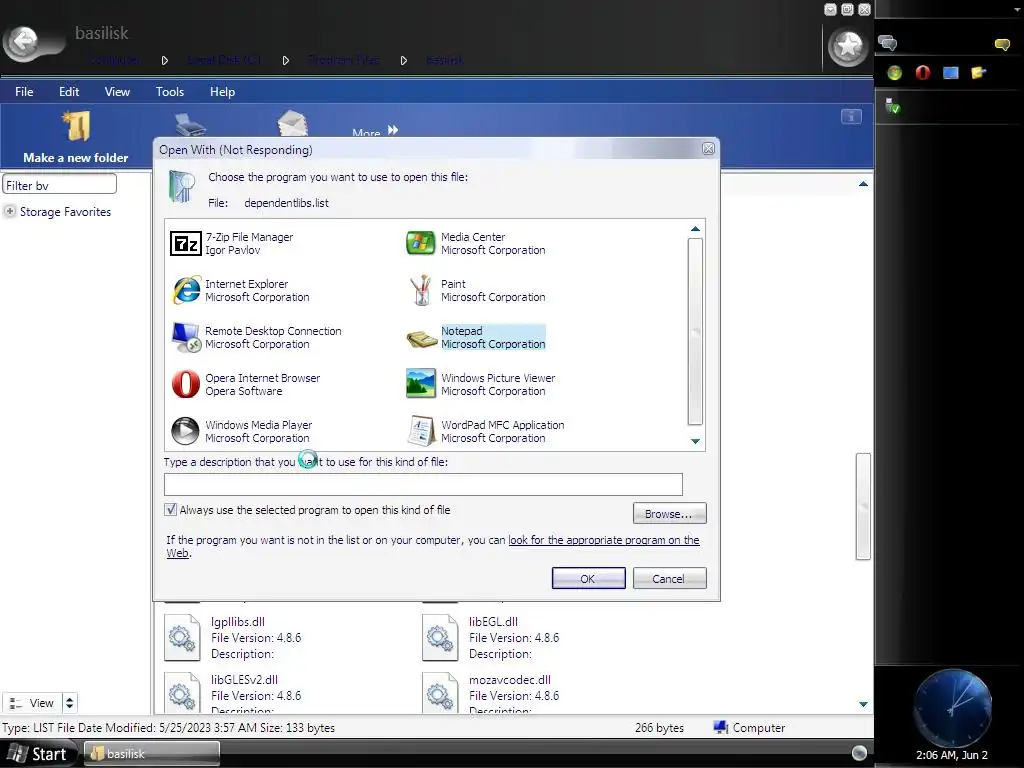Open the Help menu
Viewport: 1024px width, 768px height.
click(x=222, y=91)
